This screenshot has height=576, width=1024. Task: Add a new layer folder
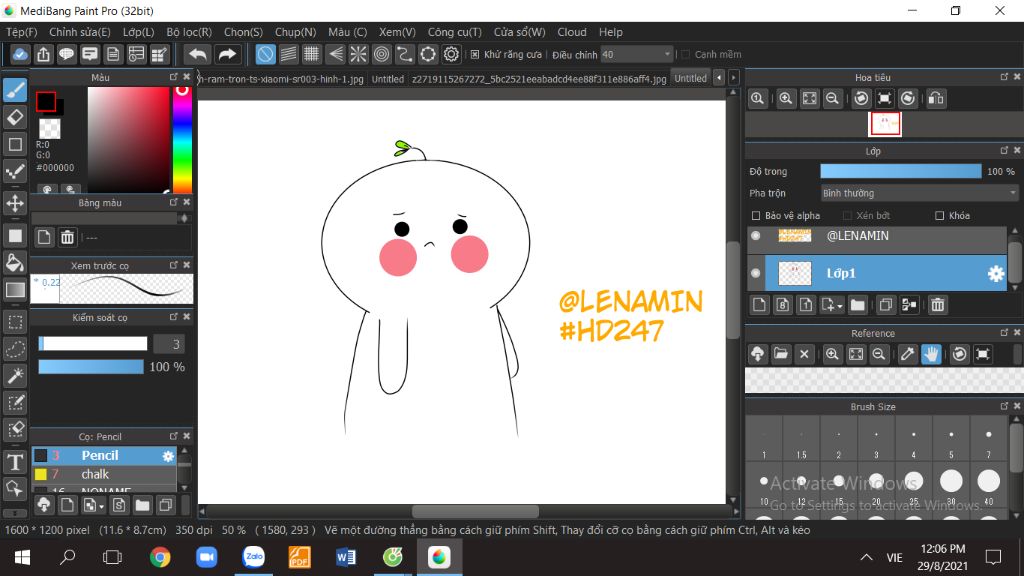click(857, 305)
